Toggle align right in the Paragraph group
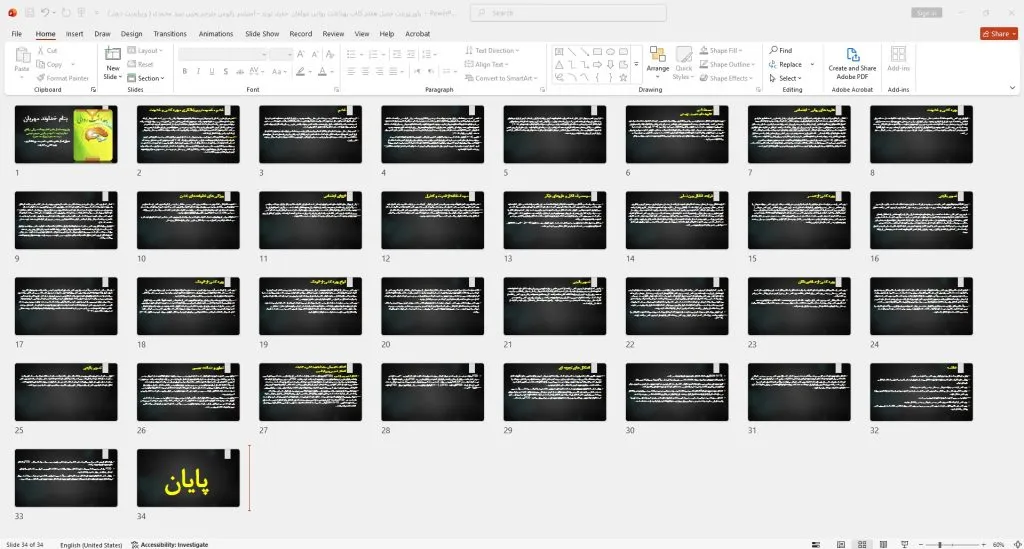Viewport: 1024px width, 549px height. click(x=379, y=71)
